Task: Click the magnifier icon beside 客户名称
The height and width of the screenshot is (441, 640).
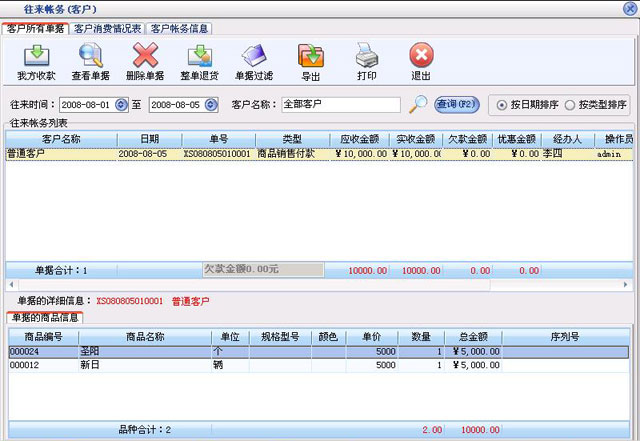Action: click(418, 104)
